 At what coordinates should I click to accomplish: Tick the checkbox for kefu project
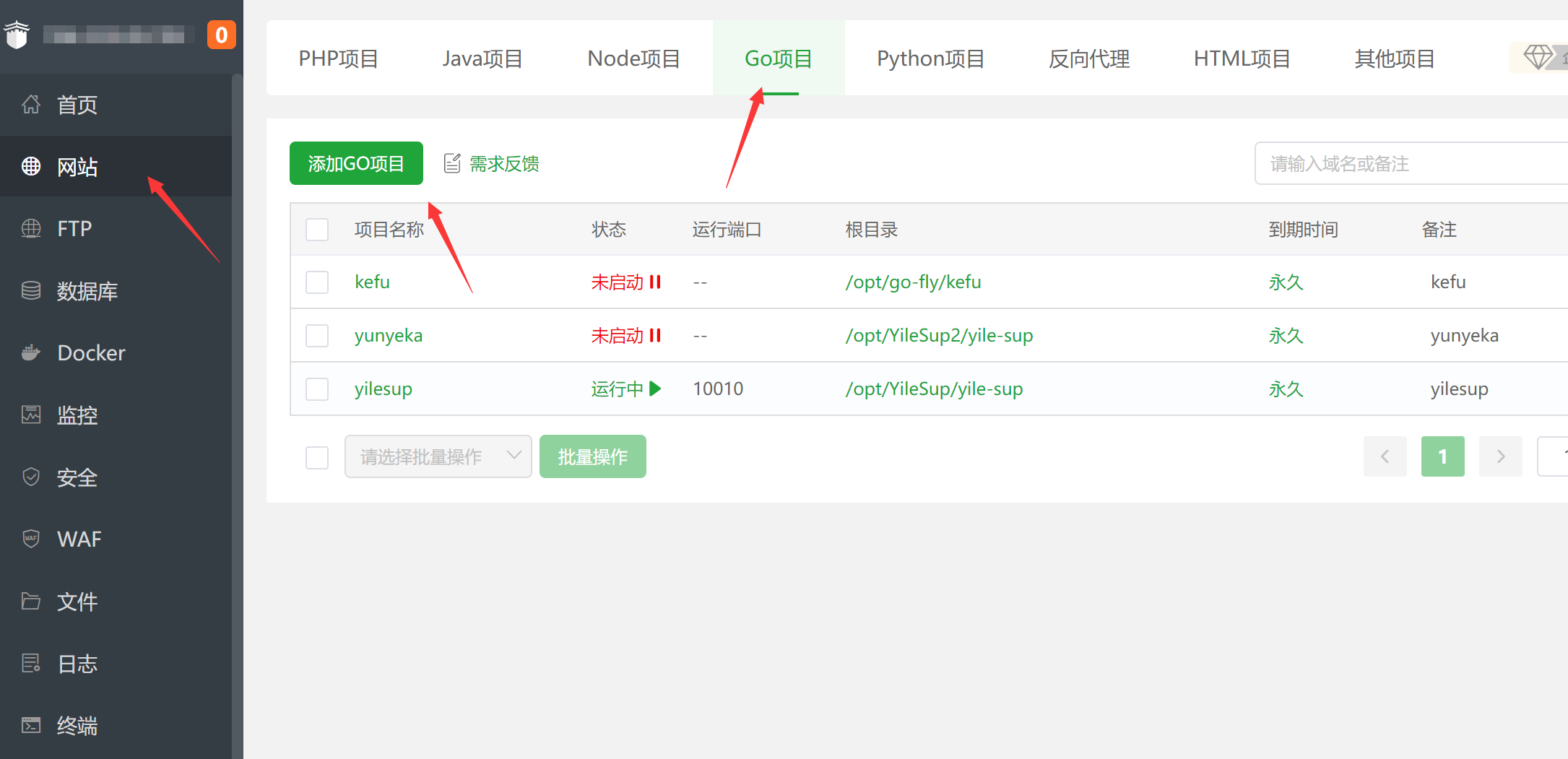pos(317,282)
